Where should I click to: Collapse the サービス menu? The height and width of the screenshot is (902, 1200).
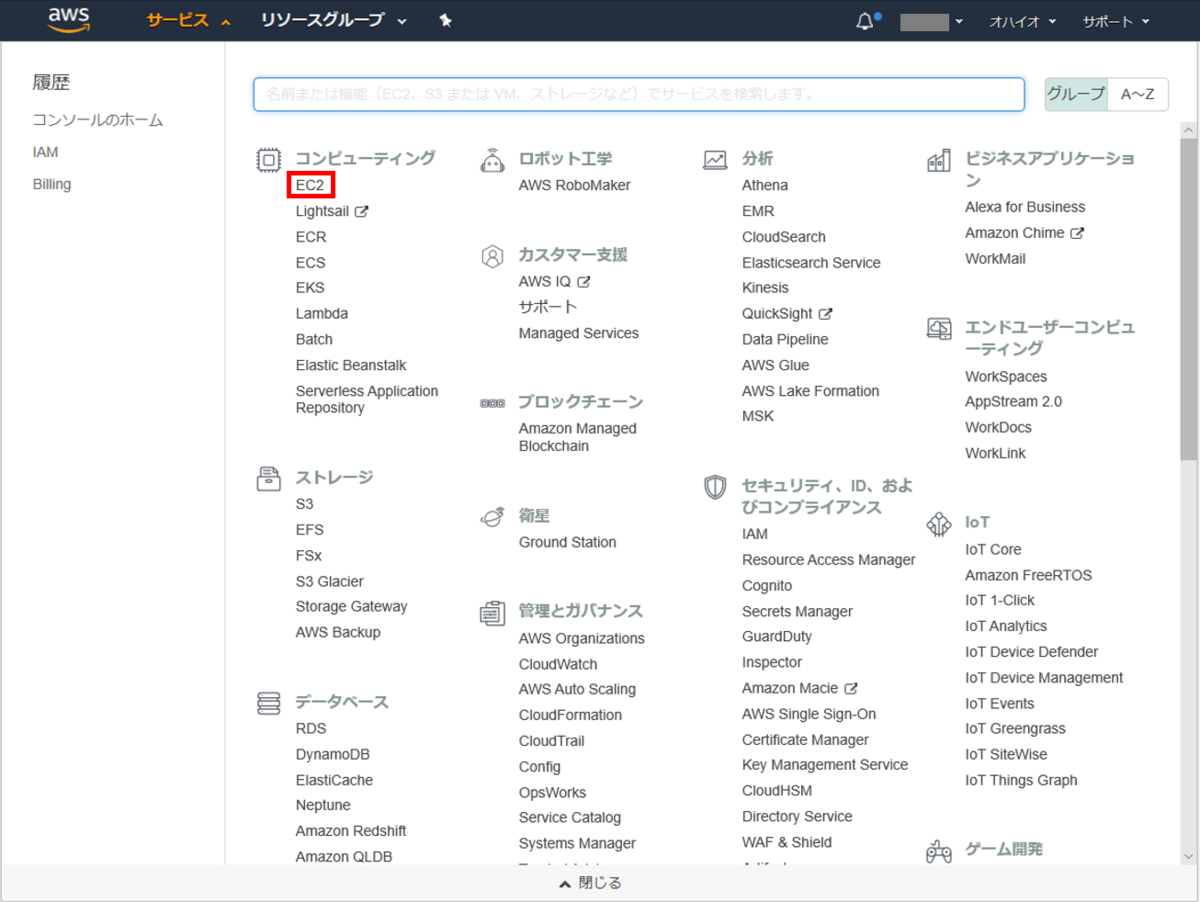[188, 20]
